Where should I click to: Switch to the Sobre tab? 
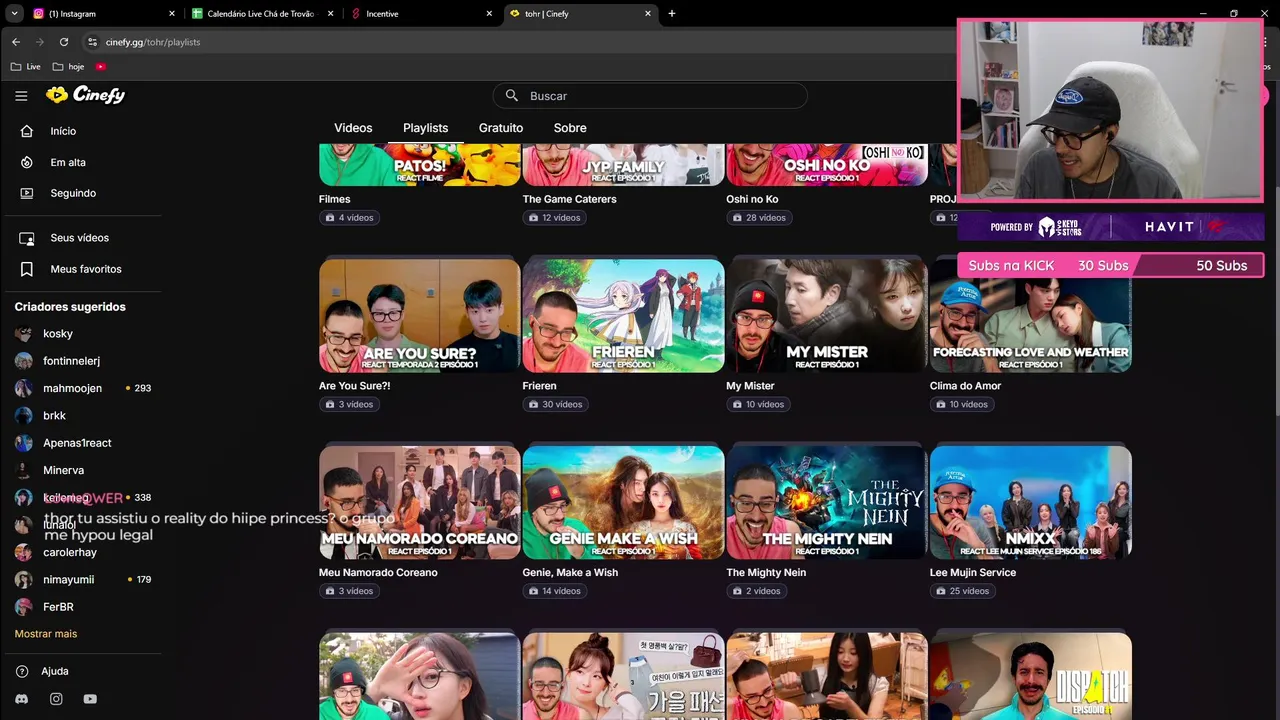[570, 128]
